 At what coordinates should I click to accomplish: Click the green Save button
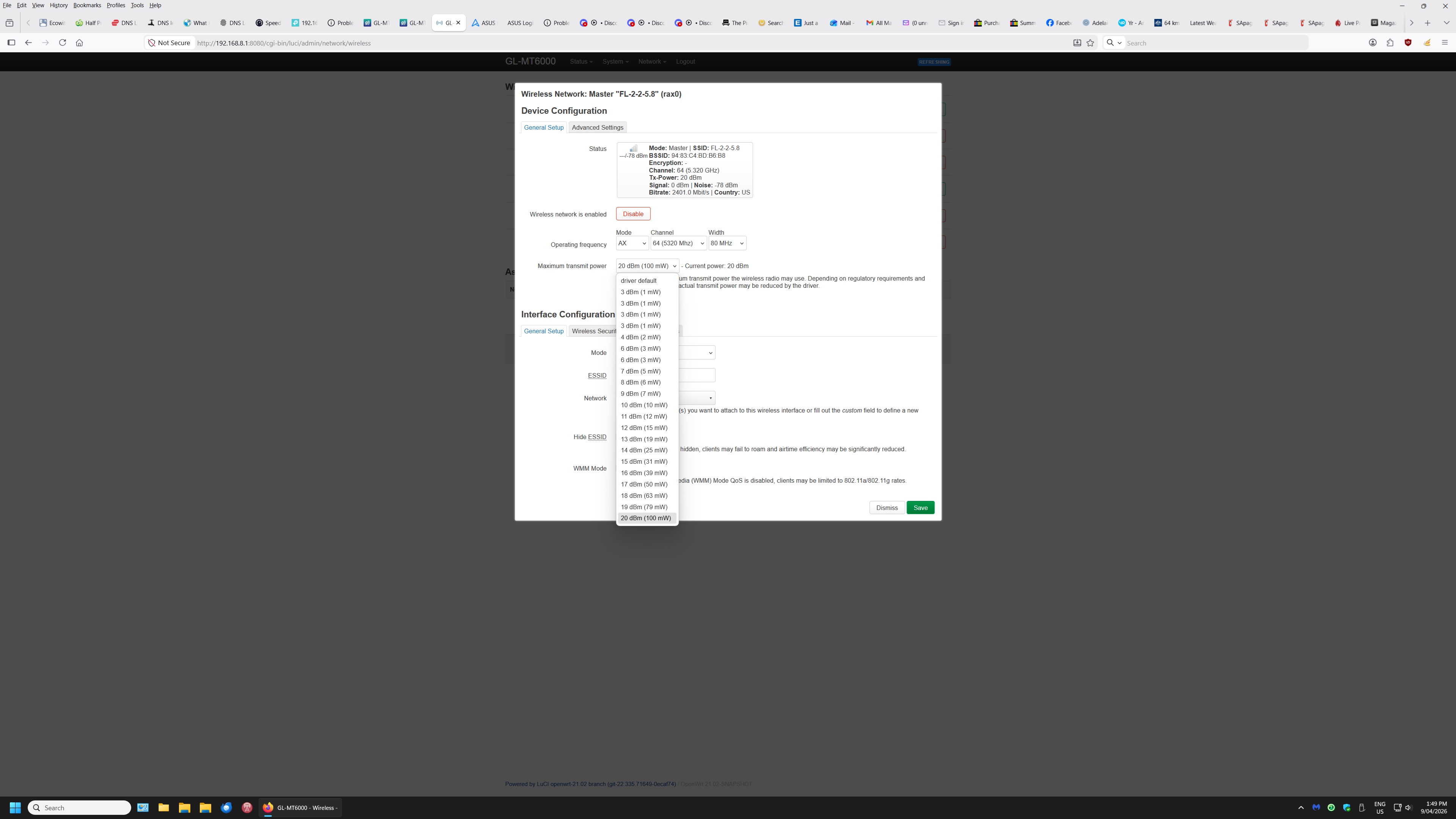pos(919,508)
